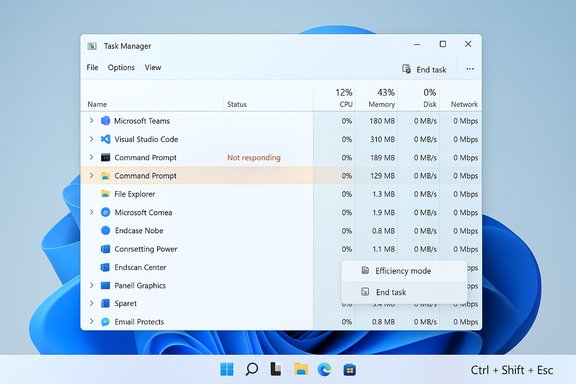576x384 pixels.
Task: Open File Explorer from the taskbar
Action: point(301,369)
